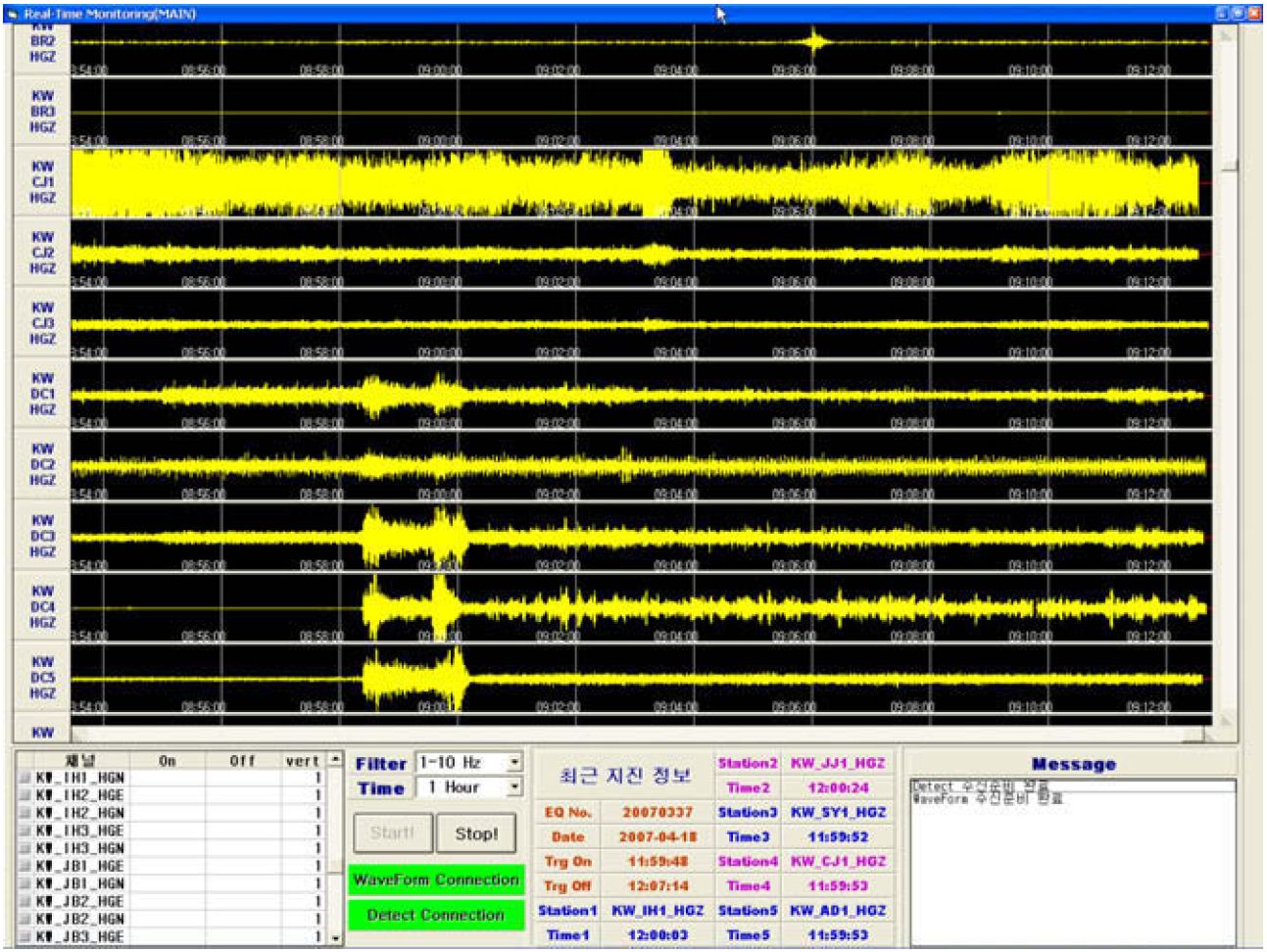Select the KW CJ2 HGZ trace label
The image size is (1267, 952).
42,253
